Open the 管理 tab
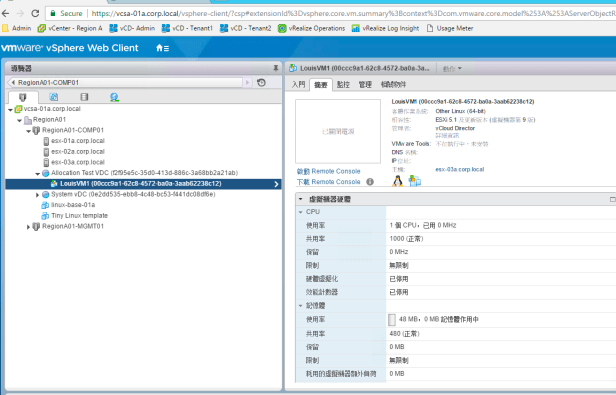The width and height of the screenshot is (616, 395). click(365, 85)
